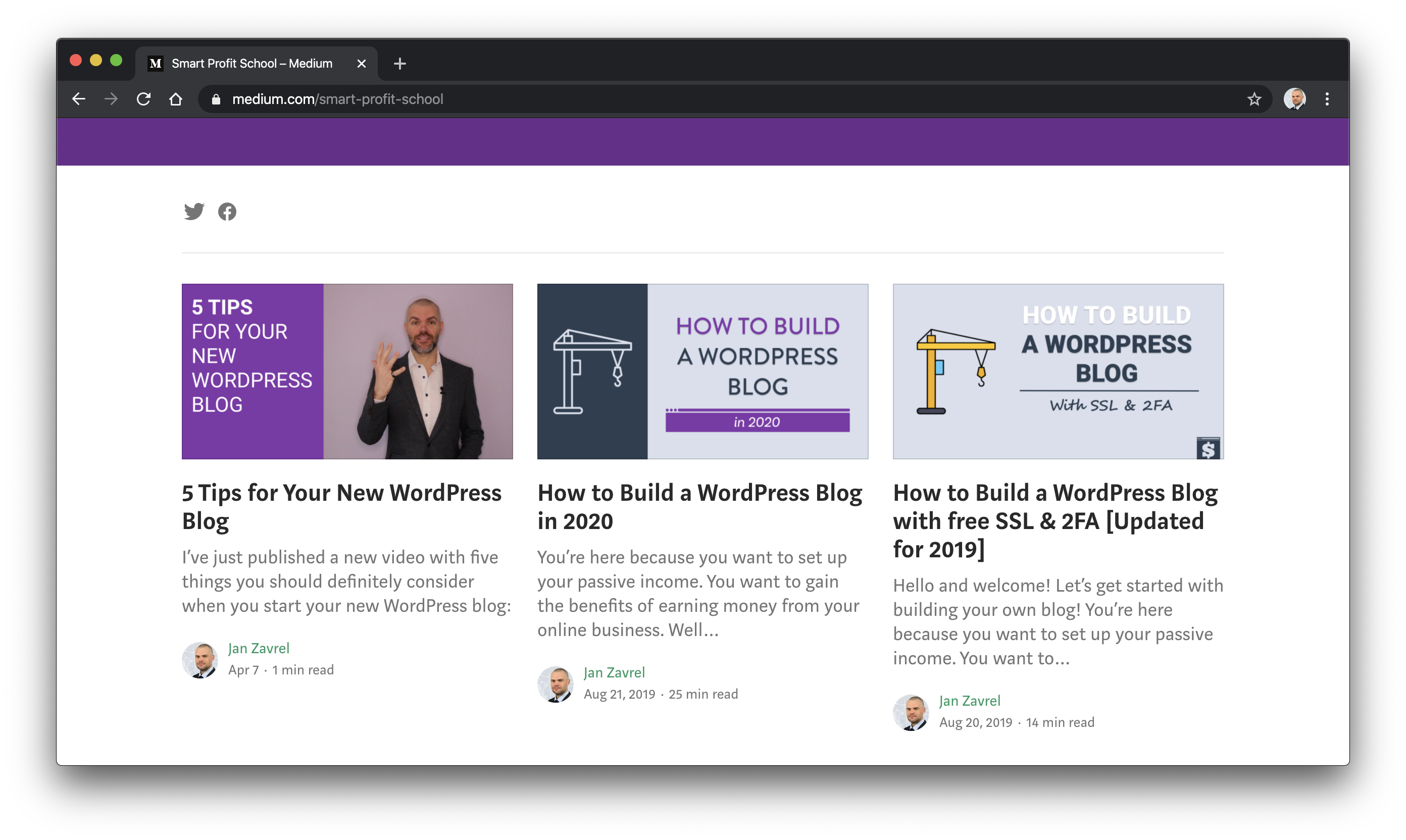The height and width of the screenshot is (840, 1406).
Task: Open 'free SSL & 2FA [Updated for 2019]' title
Action: (x=1056, y=521)
